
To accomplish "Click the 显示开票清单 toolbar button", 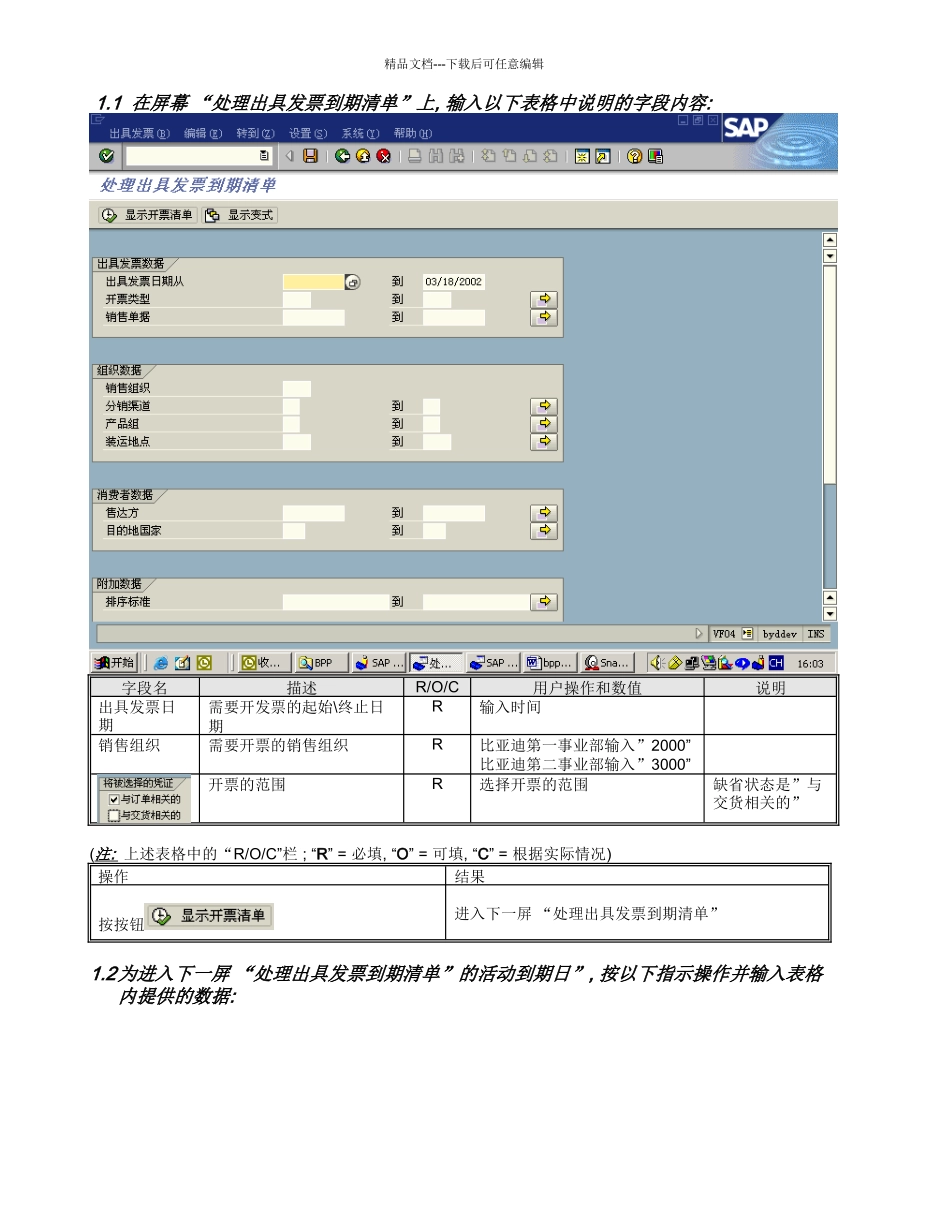I will click(147, 215).
